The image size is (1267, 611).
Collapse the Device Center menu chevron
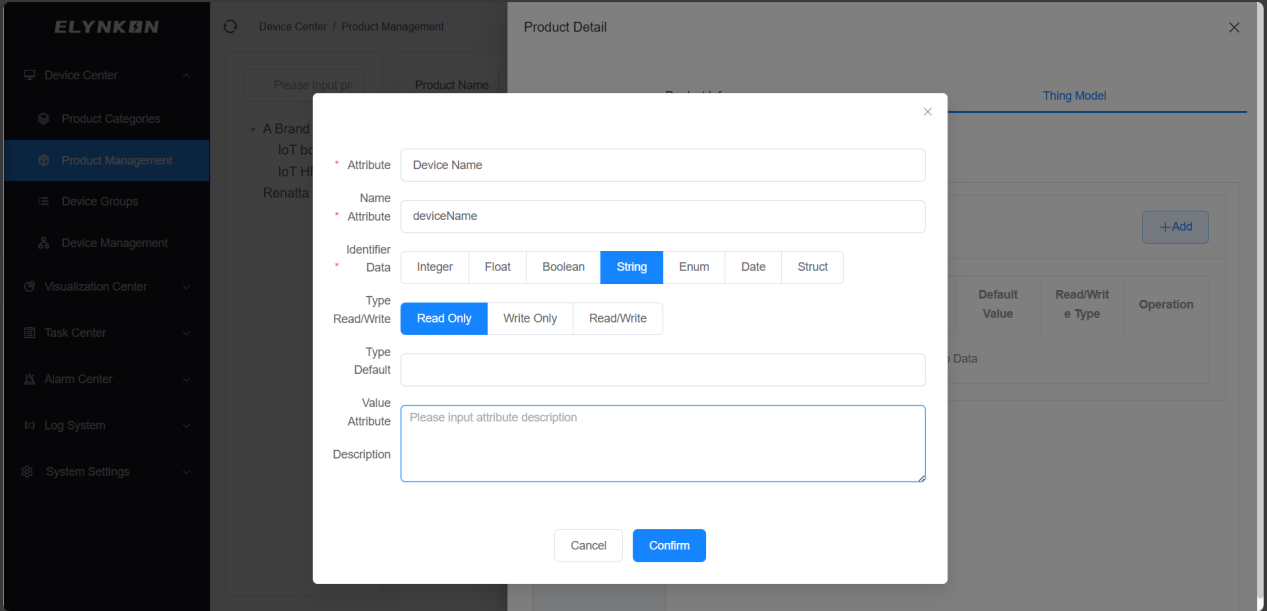(186, 75)
